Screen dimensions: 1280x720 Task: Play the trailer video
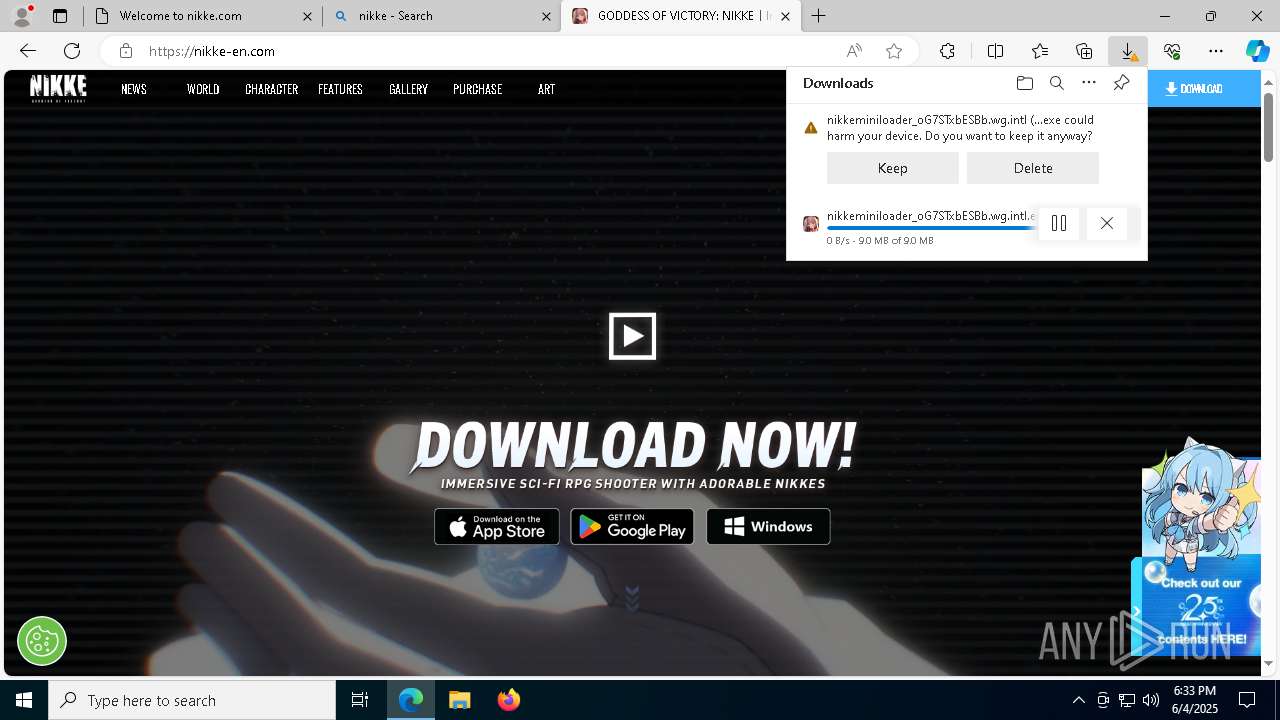click(x=632, y=336)
